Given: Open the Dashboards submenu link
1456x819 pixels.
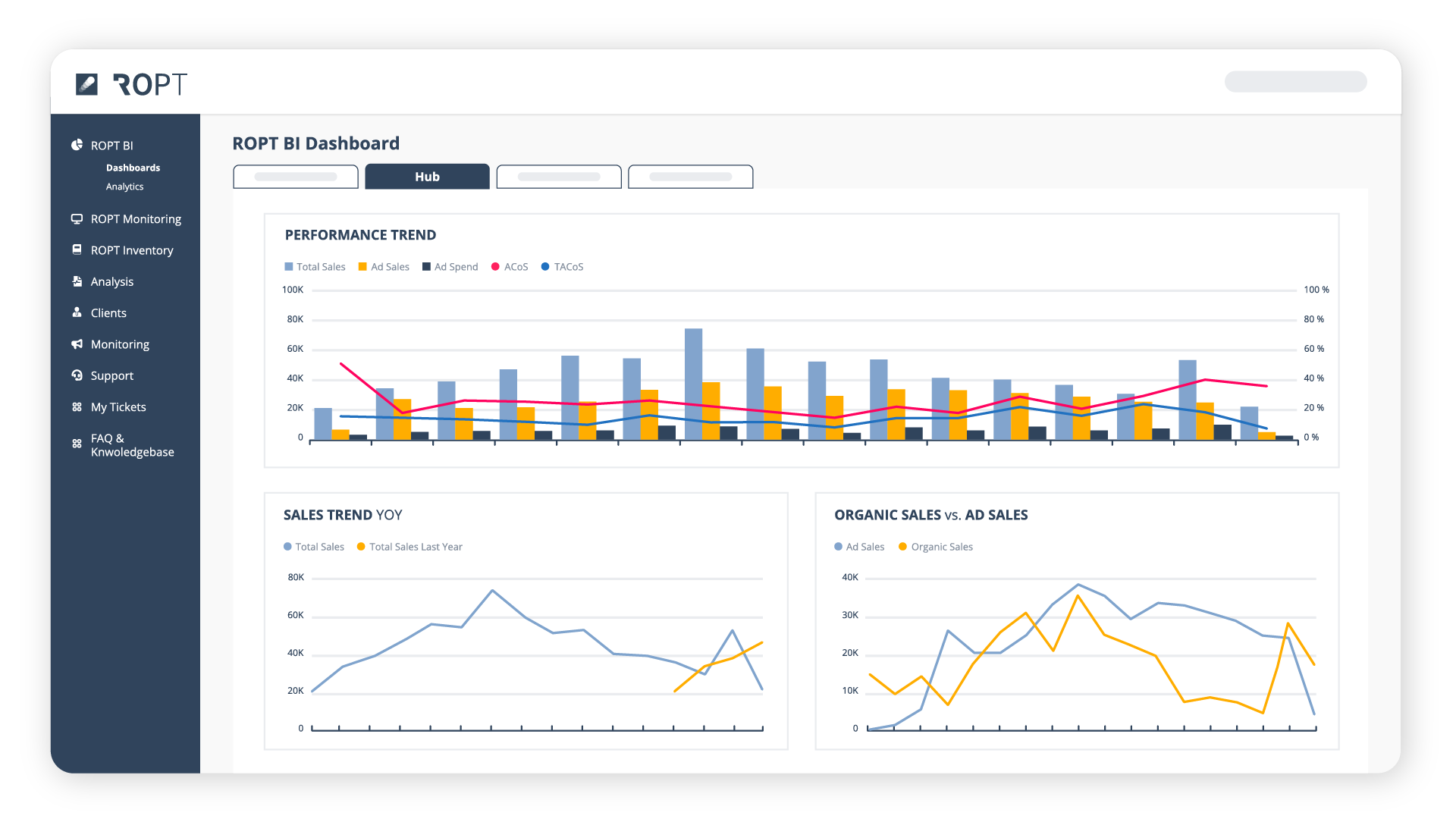Looking at the screenshot, I should tap(133, 168).
